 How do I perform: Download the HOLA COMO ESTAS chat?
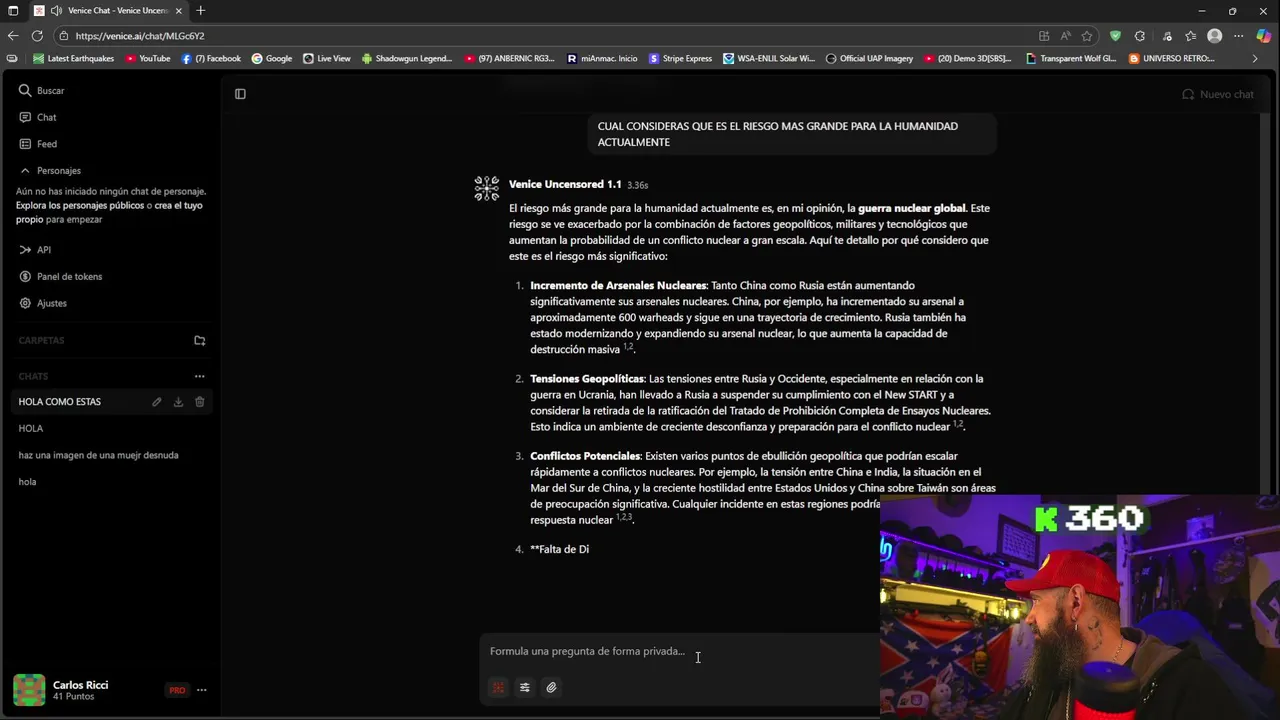tap(178, 402)
